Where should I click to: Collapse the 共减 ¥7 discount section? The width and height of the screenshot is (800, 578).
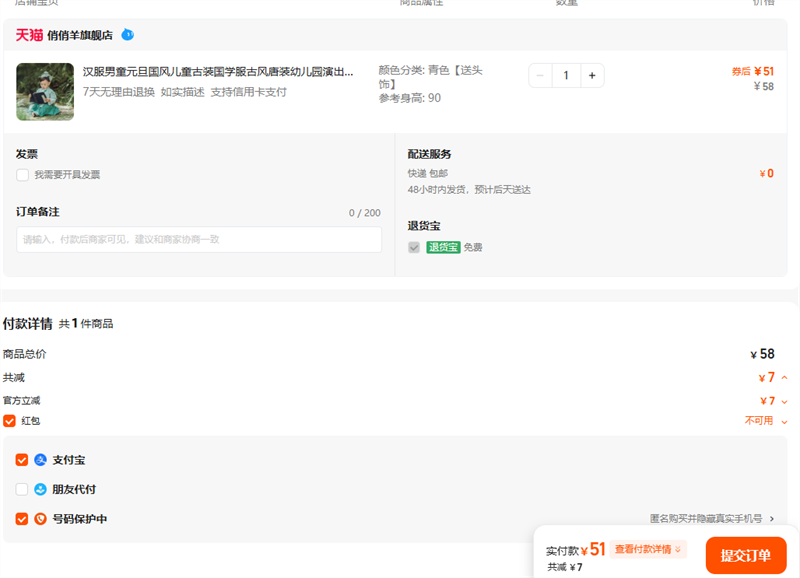[x=784, y=378]
